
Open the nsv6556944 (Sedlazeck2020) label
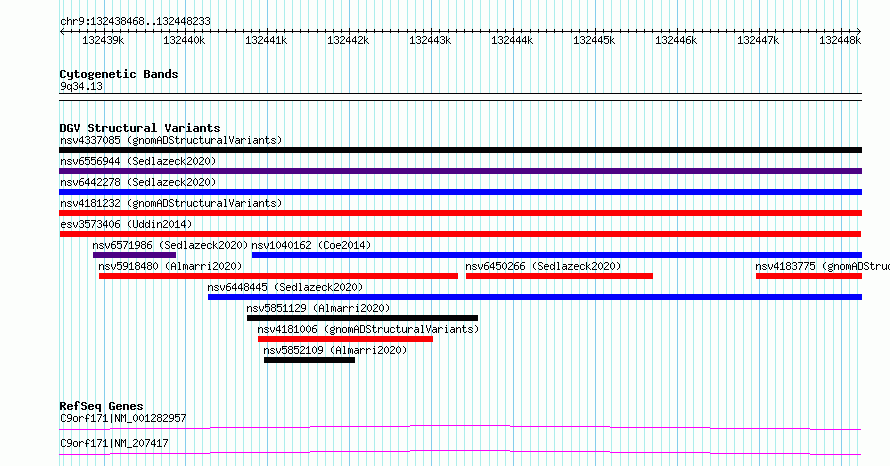coord(138,161)
